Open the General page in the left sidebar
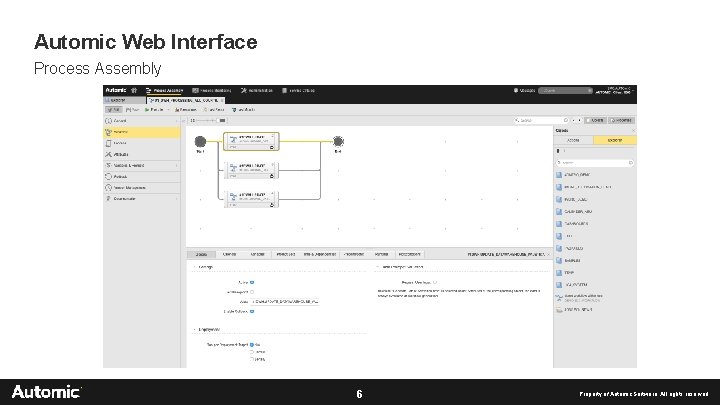720x405 pixels. 142,121
